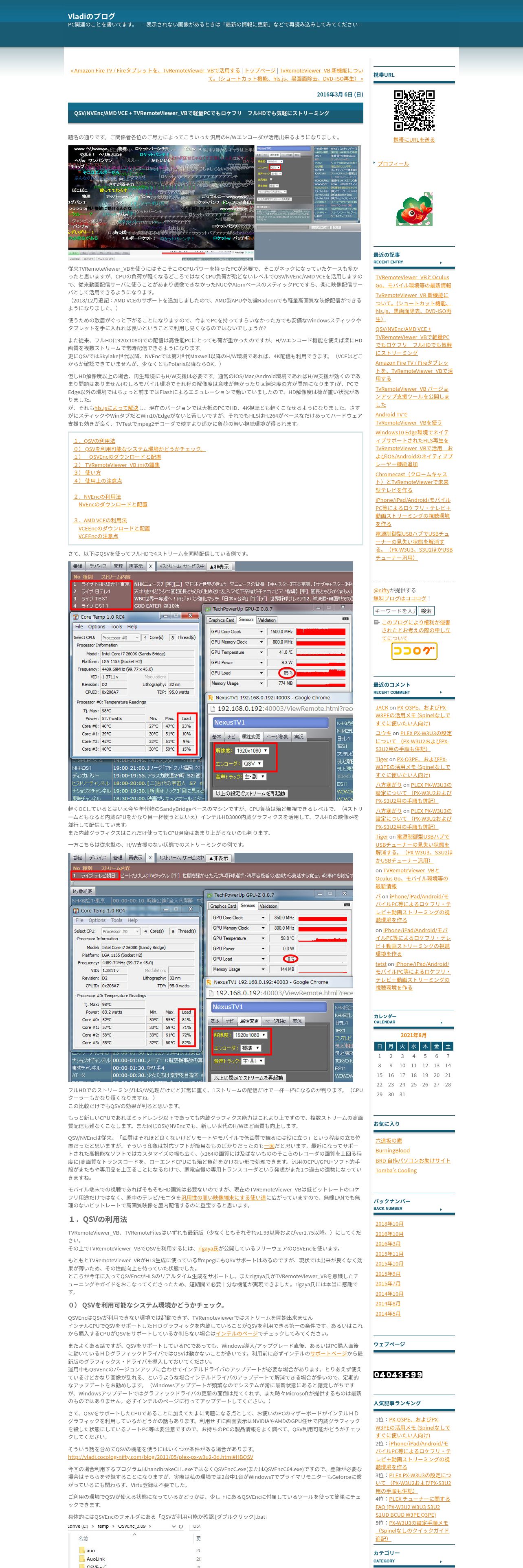Open the 汎用性の高い映像端末にする使い道 link
523x1568 pixels.
tap(224, 1197)
